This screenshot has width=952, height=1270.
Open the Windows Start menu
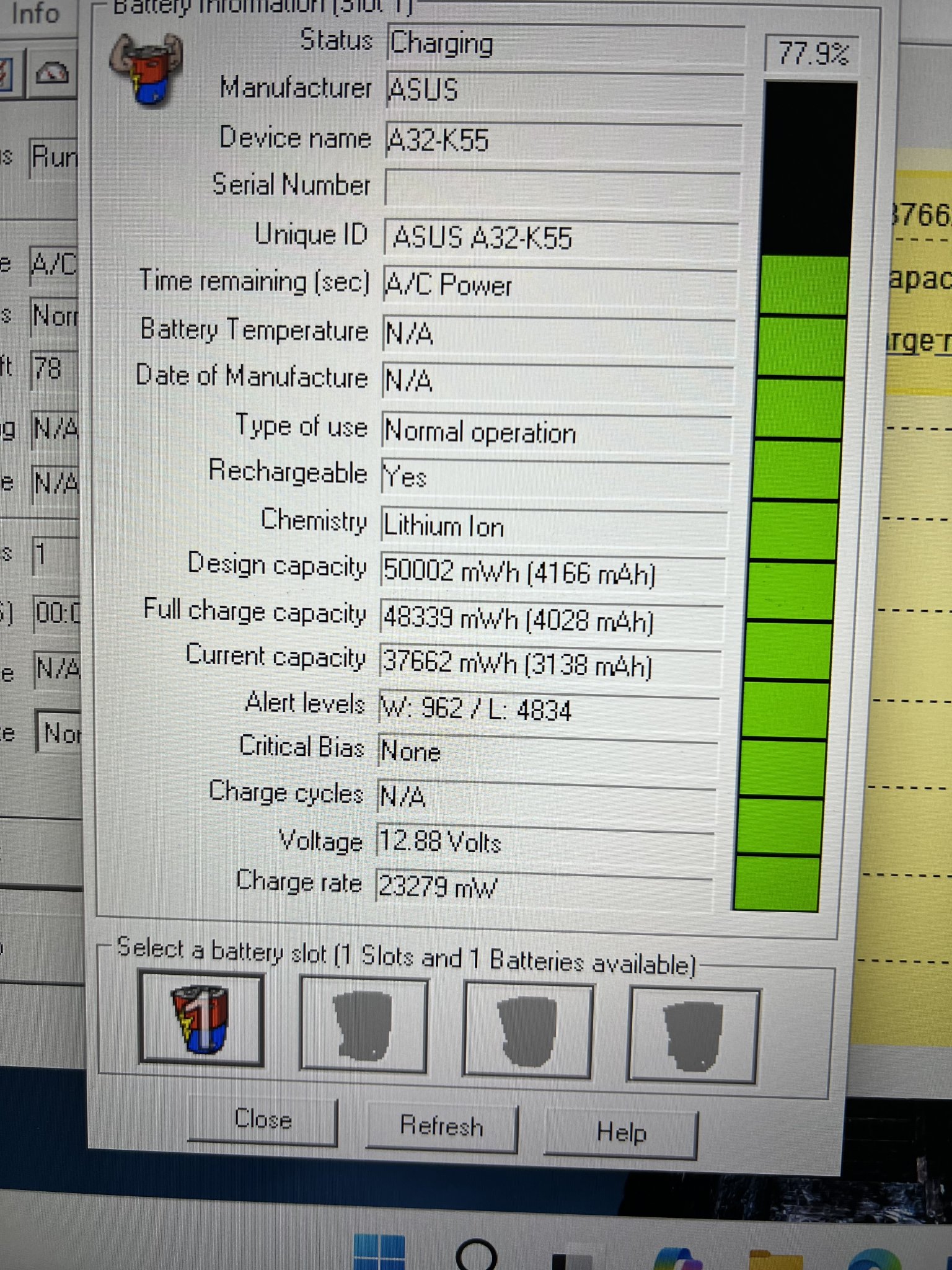tap(379, 1251)
